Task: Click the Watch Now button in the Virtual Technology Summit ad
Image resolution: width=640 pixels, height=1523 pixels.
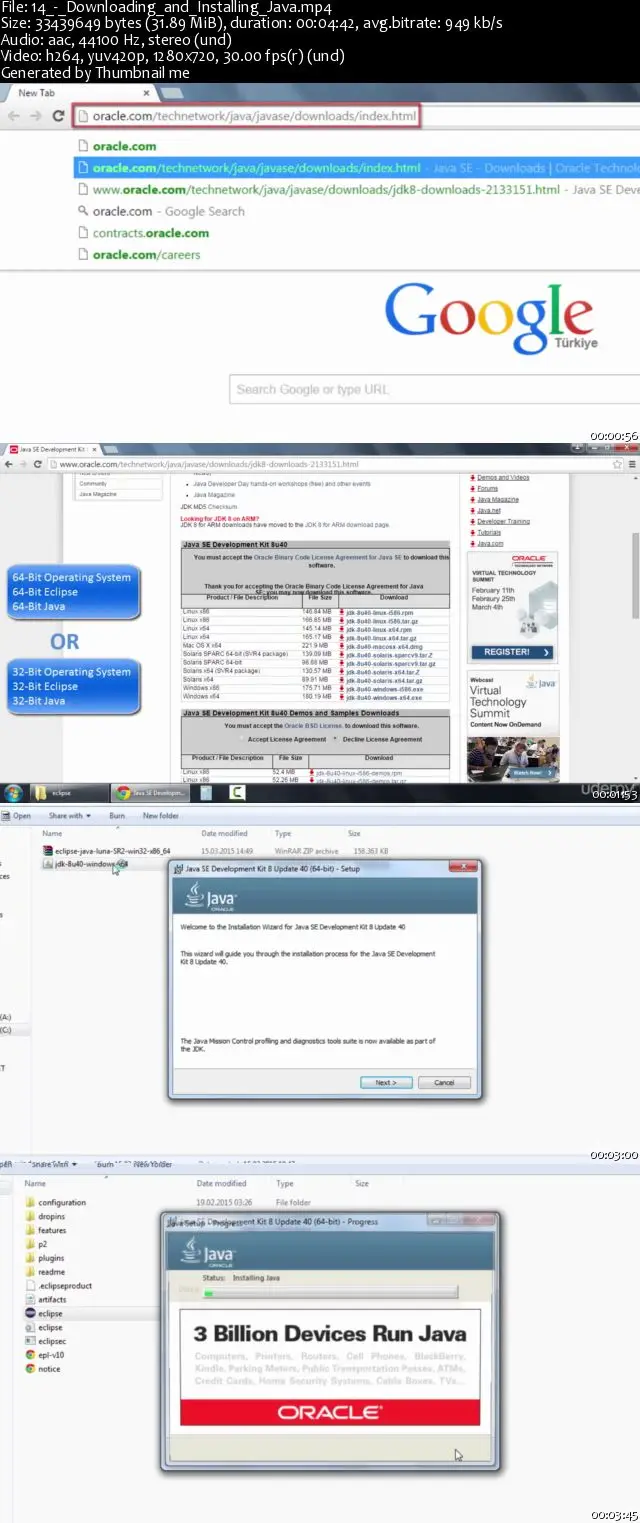Action: pyautogui.click(x=530, y=773)
